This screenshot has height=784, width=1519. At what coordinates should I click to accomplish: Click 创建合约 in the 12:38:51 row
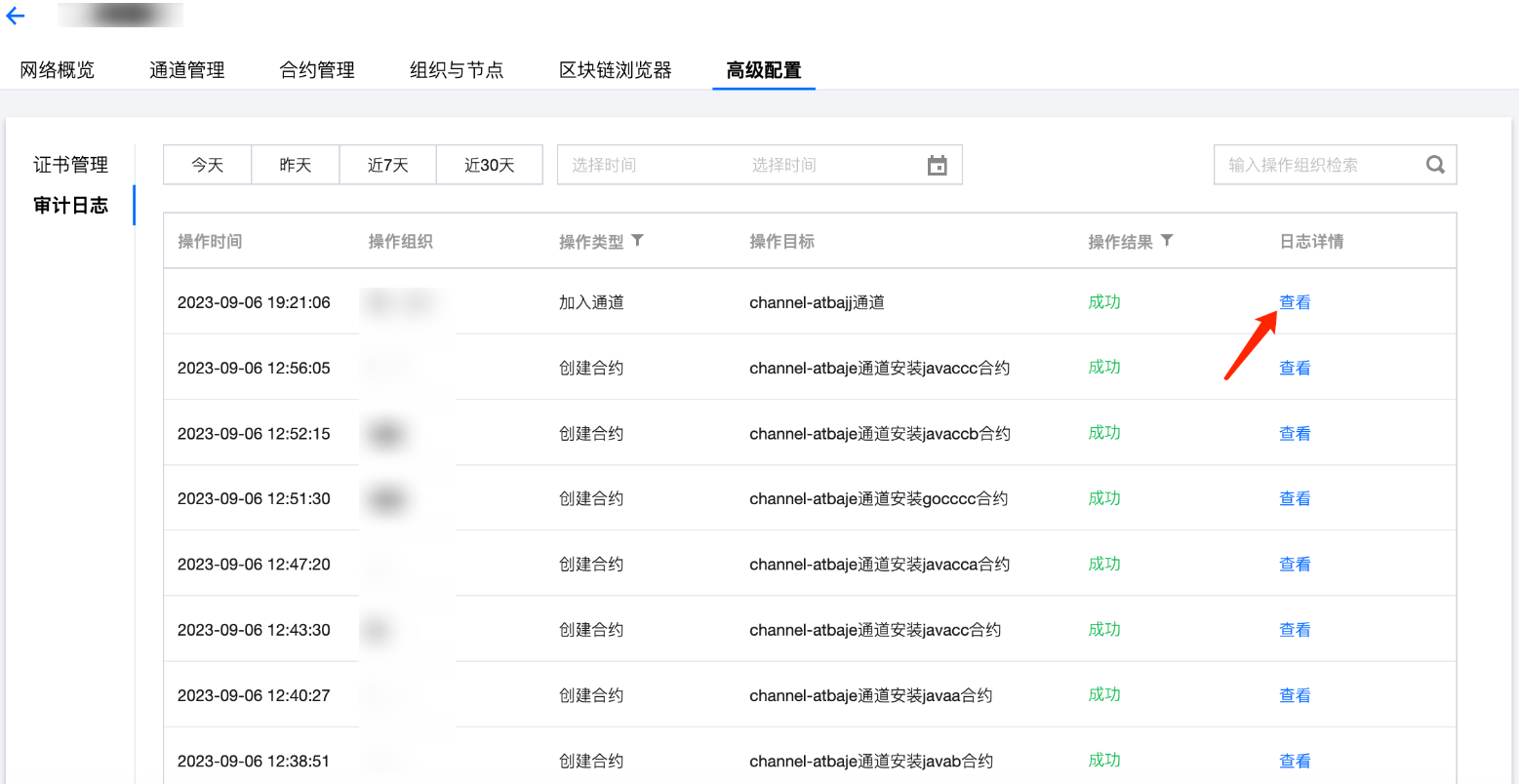click(591, 761)
